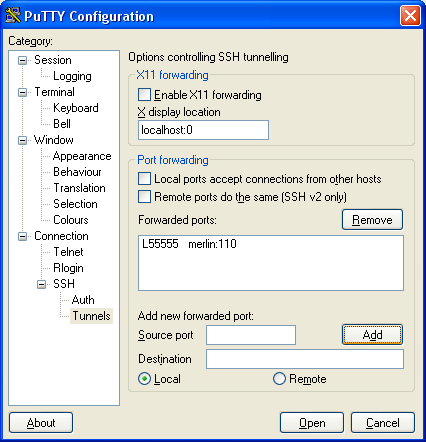Remove the selected forwarded port
The width and height of the screenshot is (426, 442).
click(x=372, y=220)
